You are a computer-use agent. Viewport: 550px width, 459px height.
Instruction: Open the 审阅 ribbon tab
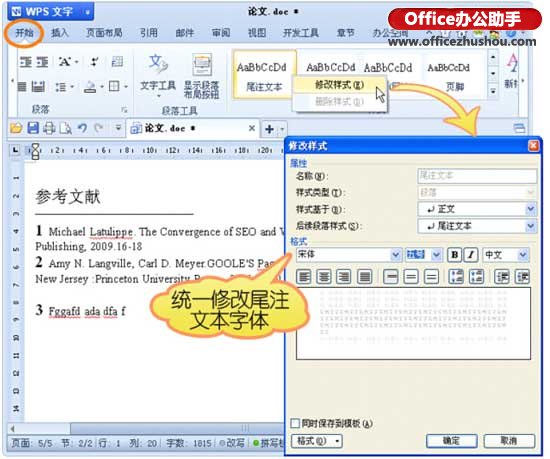(x=221, y=33)
